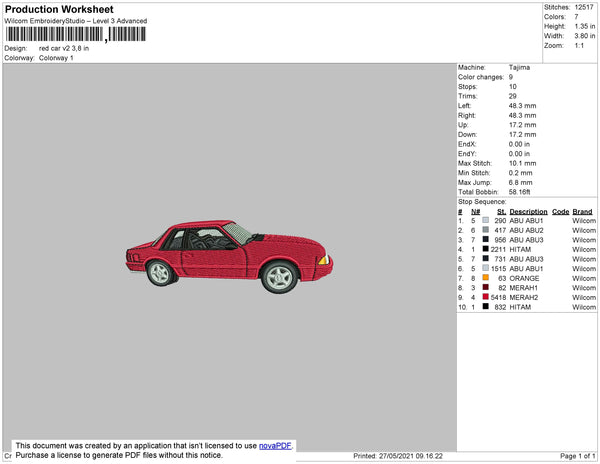Click the stop 10 HITAM black swatch

[x=485, y=307]
